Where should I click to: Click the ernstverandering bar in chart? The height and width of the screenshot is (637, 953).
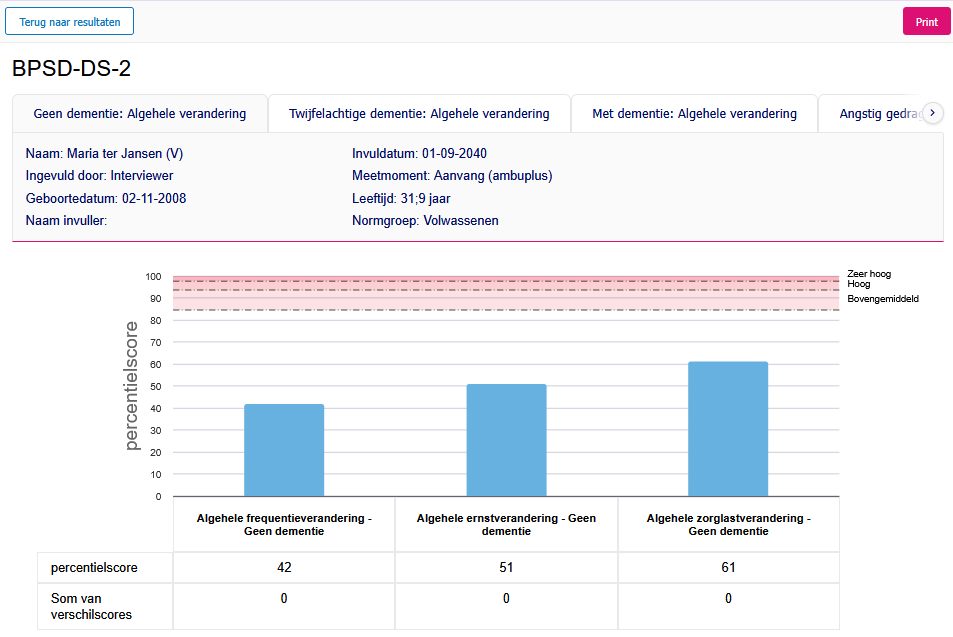tap(506, 440)
